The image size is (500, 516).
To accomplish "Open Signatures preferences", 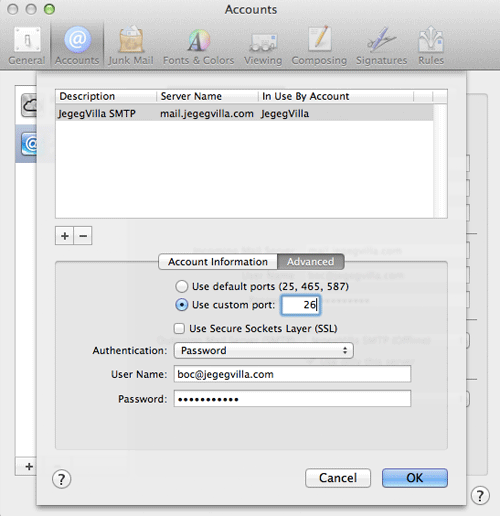I will click(x=381, y=46).
